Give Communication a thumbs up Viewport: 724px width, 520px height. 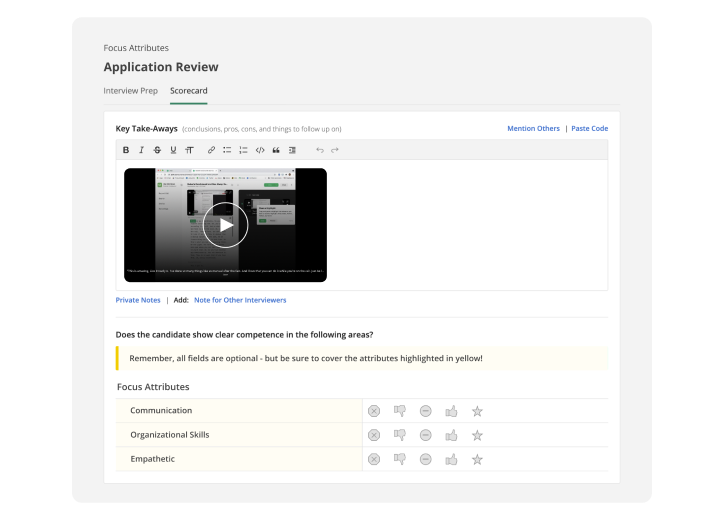pyautogui.click(x=451, y=411)
